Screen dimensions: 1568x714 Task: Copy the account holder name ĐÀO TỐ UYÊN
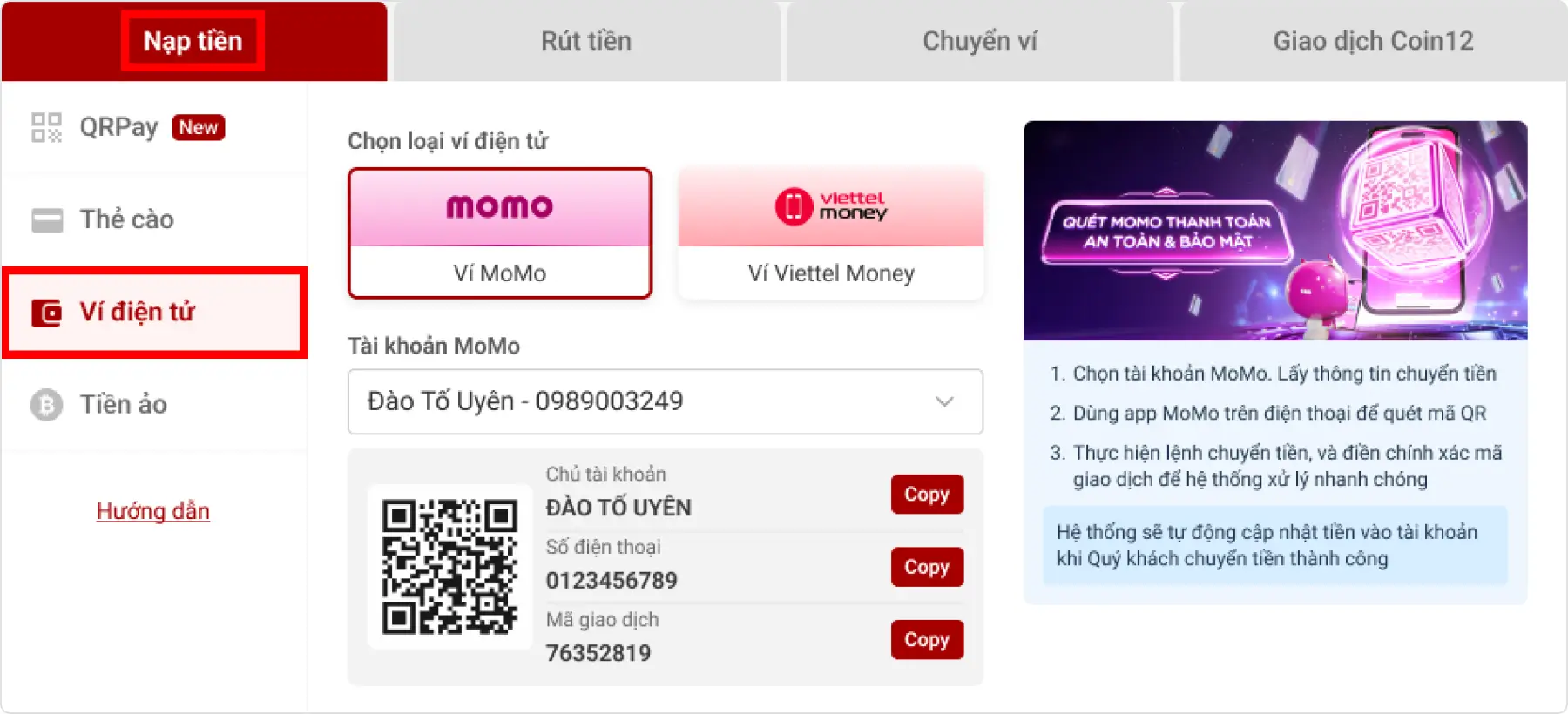(927, 495)
